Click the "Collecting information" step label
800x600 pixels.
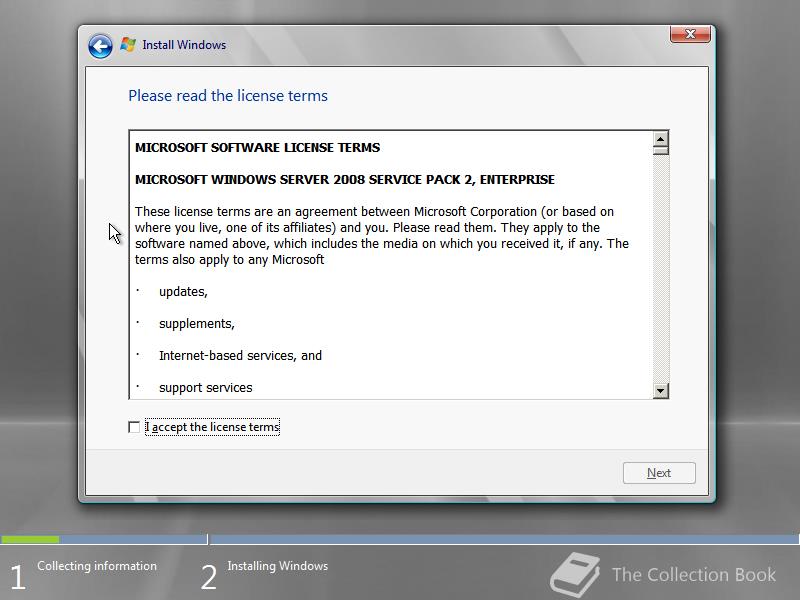(x=97, y=566)
